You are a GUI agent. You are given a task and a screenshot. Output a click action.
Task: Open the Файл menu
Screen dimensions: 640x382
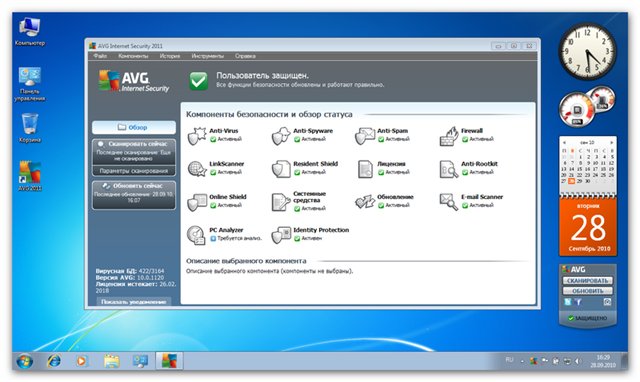pyautogui.click(x=100, y=56)
